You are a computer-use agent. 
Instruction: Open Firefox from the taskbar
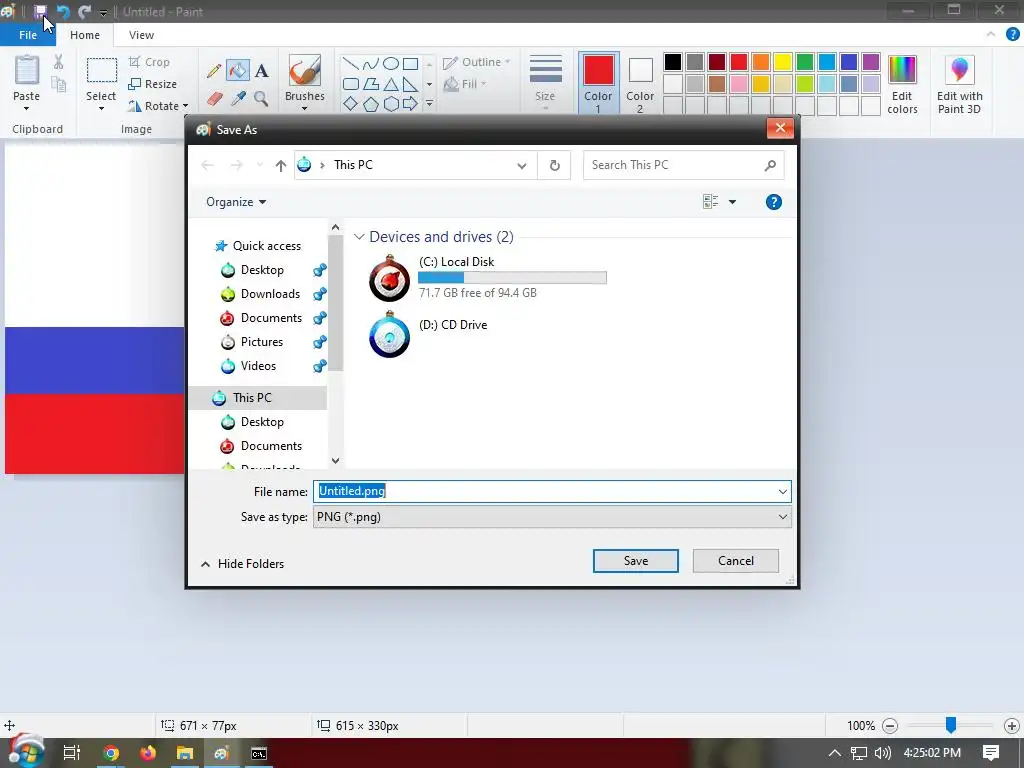tap(148, 754)
